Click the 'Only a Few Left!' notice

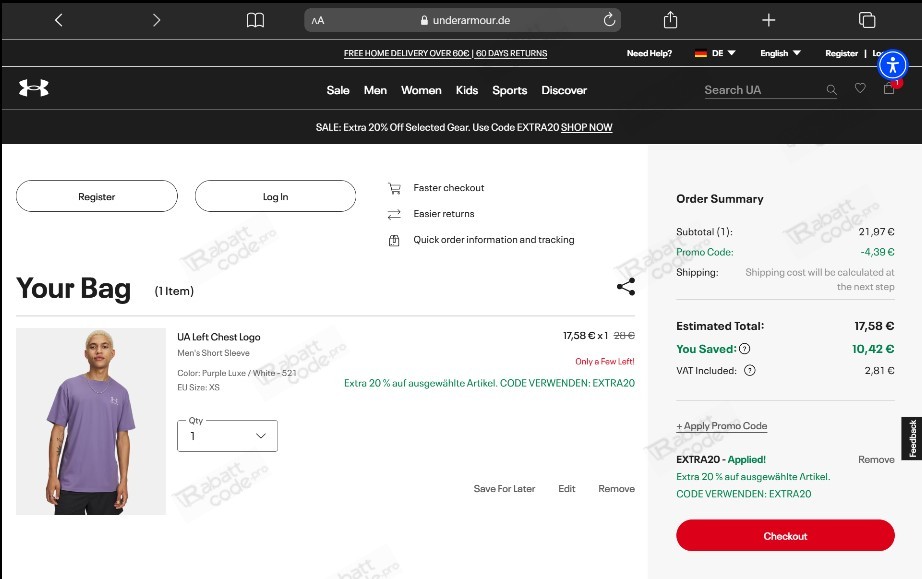tap(604, 362)
